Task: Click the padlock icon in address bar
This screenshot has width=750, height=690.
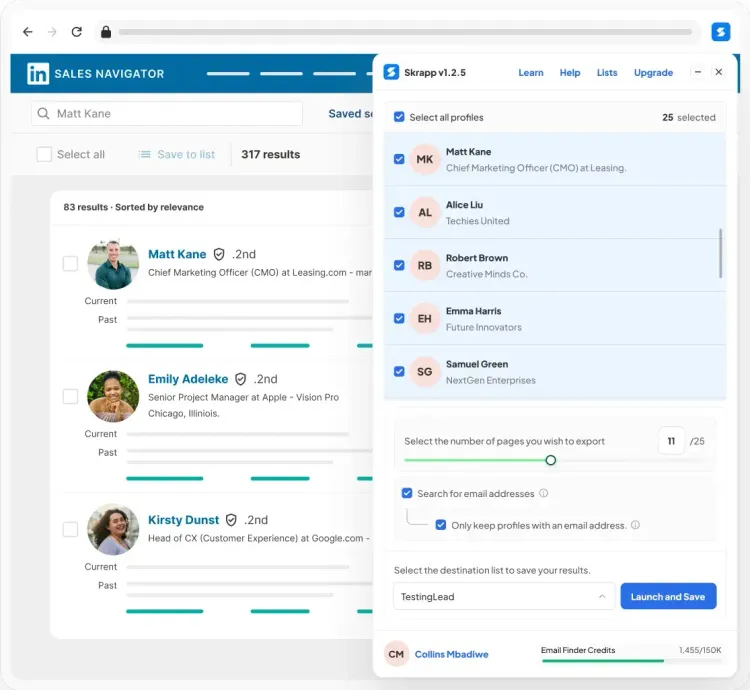Action: pyautogui.click(x=106, y=32)
